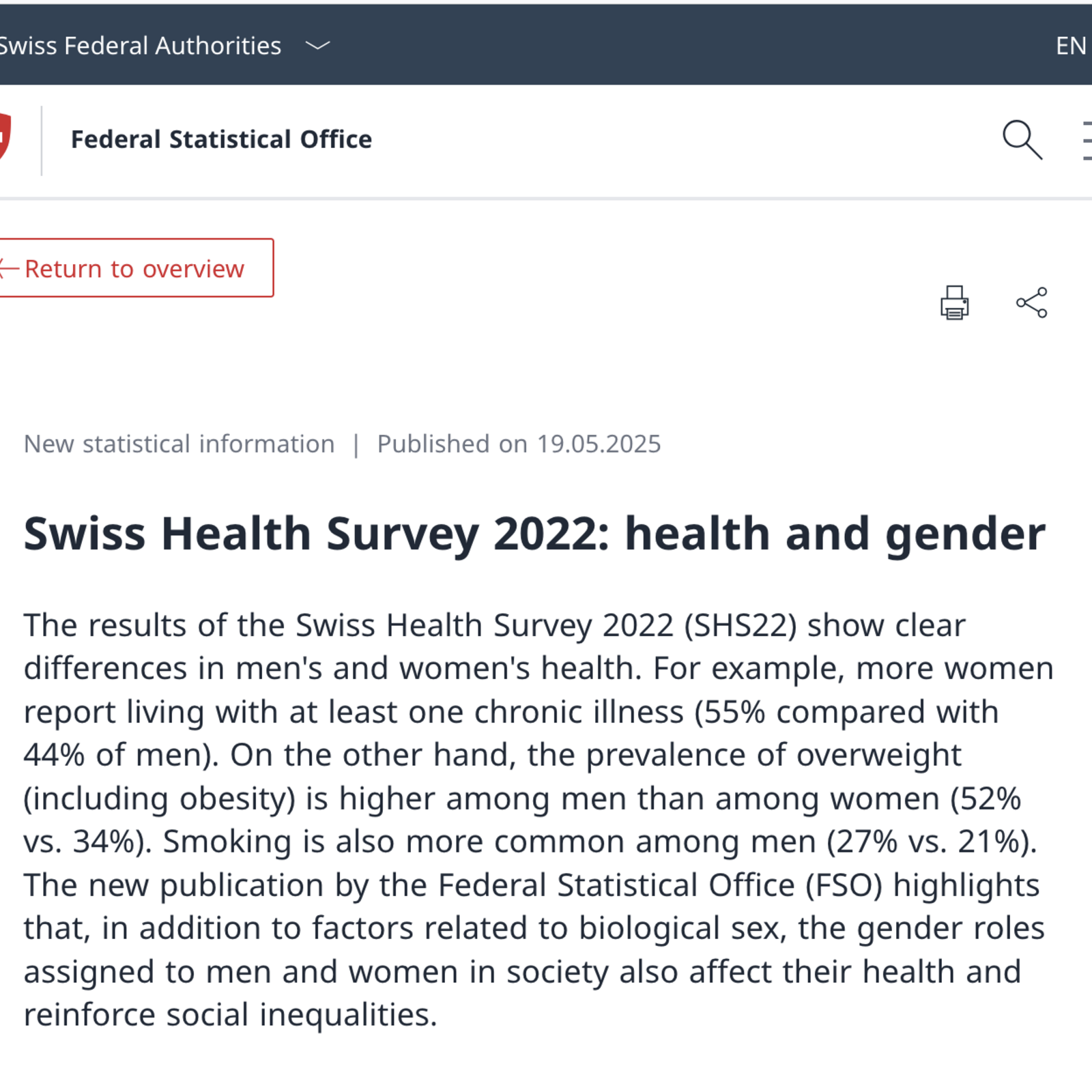
Task: Click the printer icon to print page
Action: [x=954, y=302]
